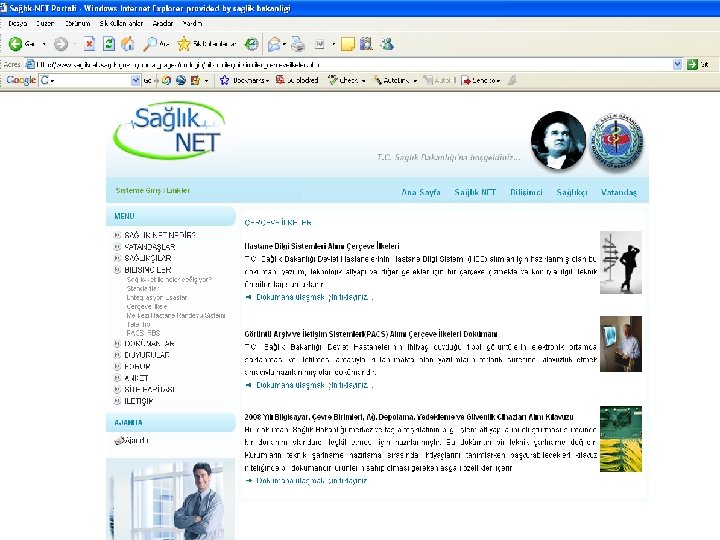Click the Google toolbar logo
This screenshot has width=720, height=540.
pos(21,80)
